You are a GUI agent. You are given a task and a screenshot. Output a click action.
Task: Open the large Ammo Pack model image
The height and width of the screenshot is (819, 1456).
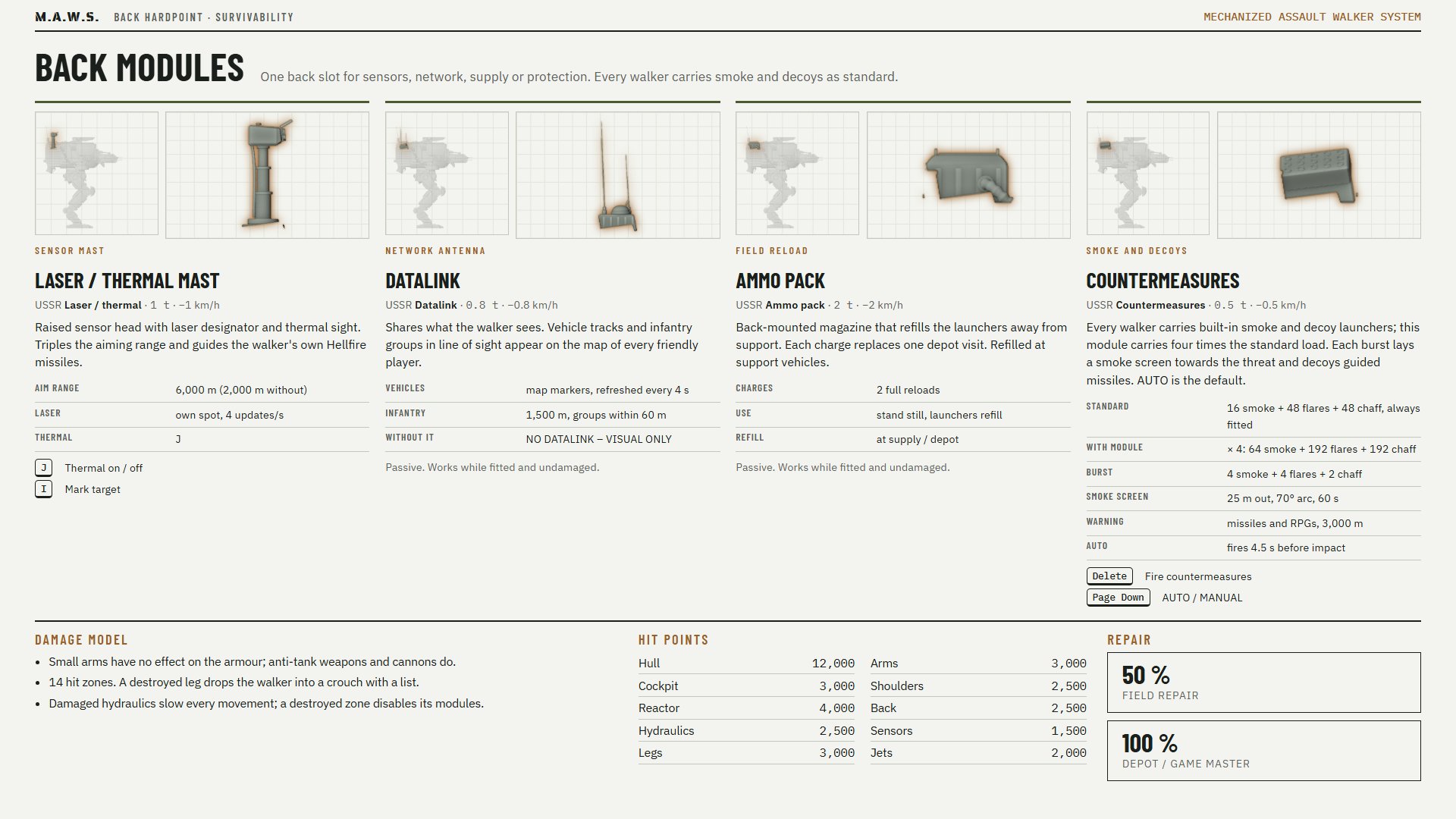tap(968, 175)
